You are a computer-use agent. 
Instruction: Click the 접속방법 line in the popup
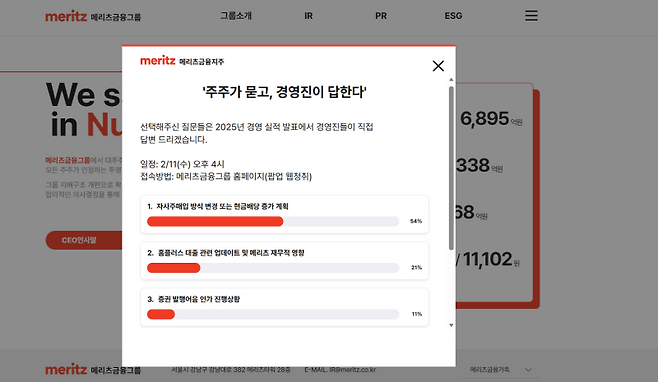(x=226, y=176)
